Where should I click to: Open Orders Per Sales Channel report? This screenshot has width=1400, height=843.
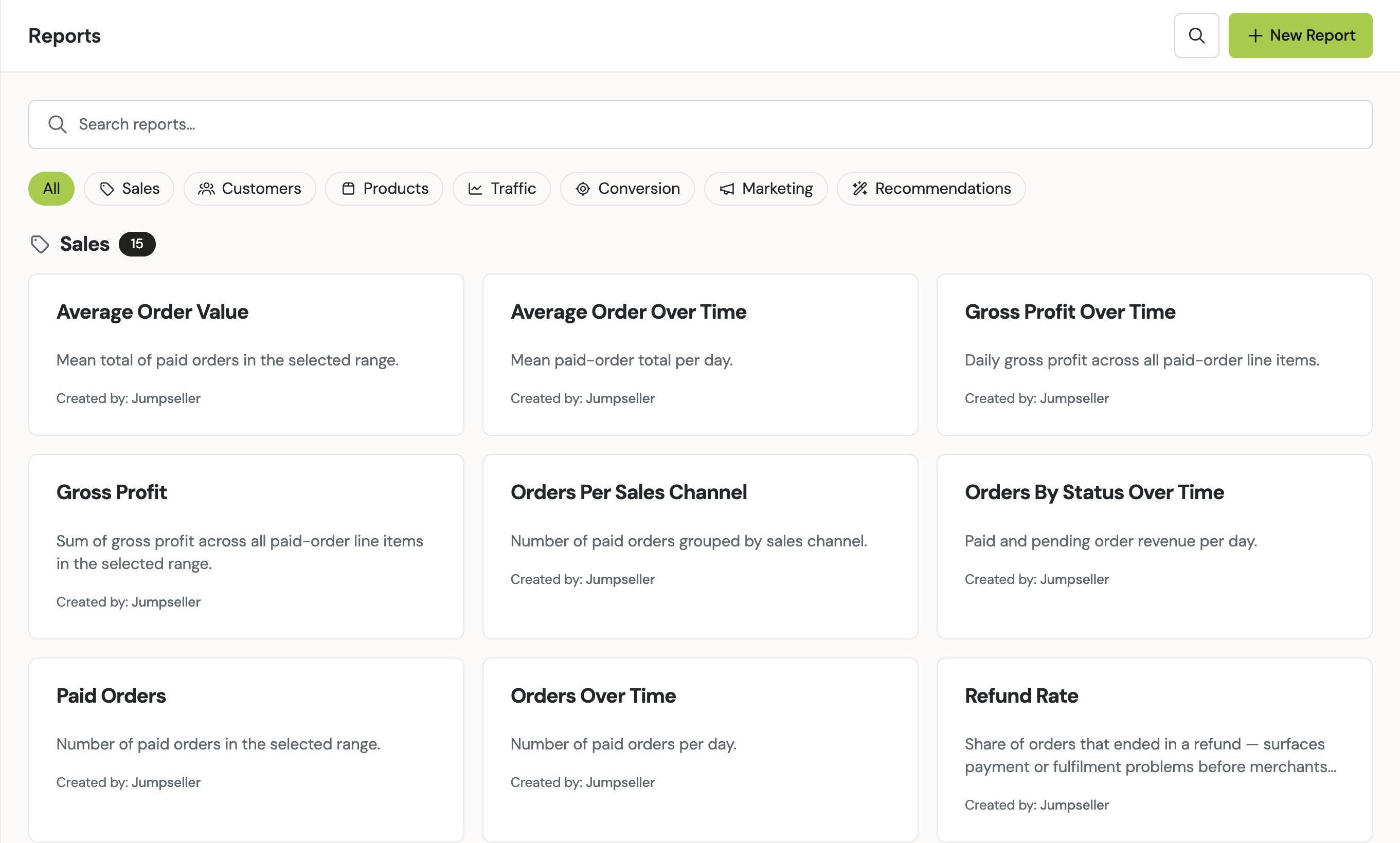click(x=700, y=547)
